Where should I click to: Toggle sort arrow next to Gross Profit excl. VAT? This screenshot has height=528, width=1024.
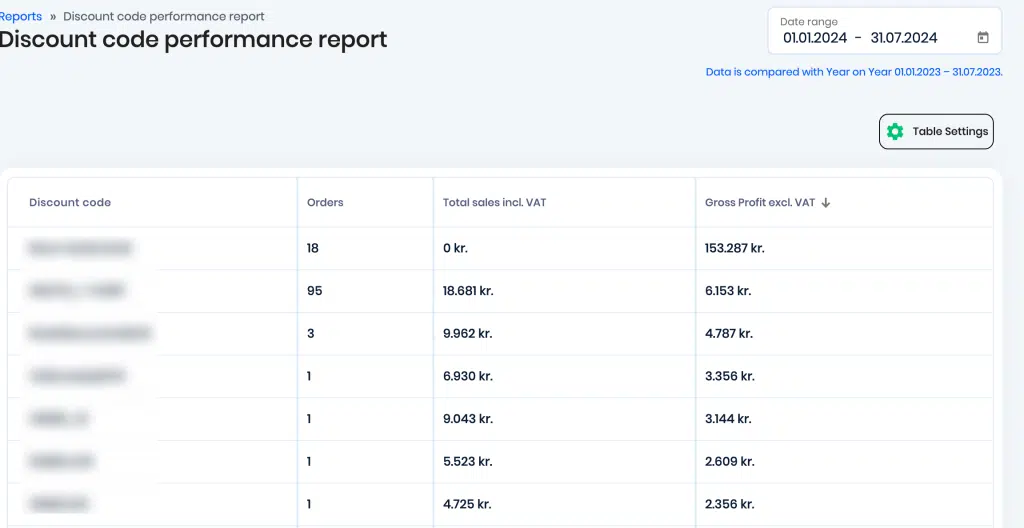(x=825, y=203)
